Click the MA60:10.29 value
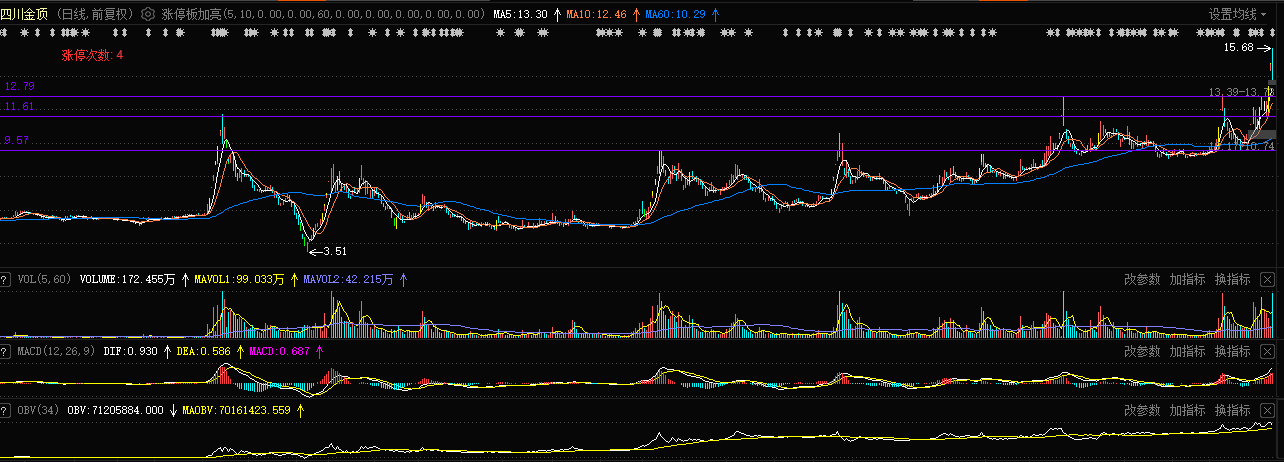 click(x=675, y=15)
